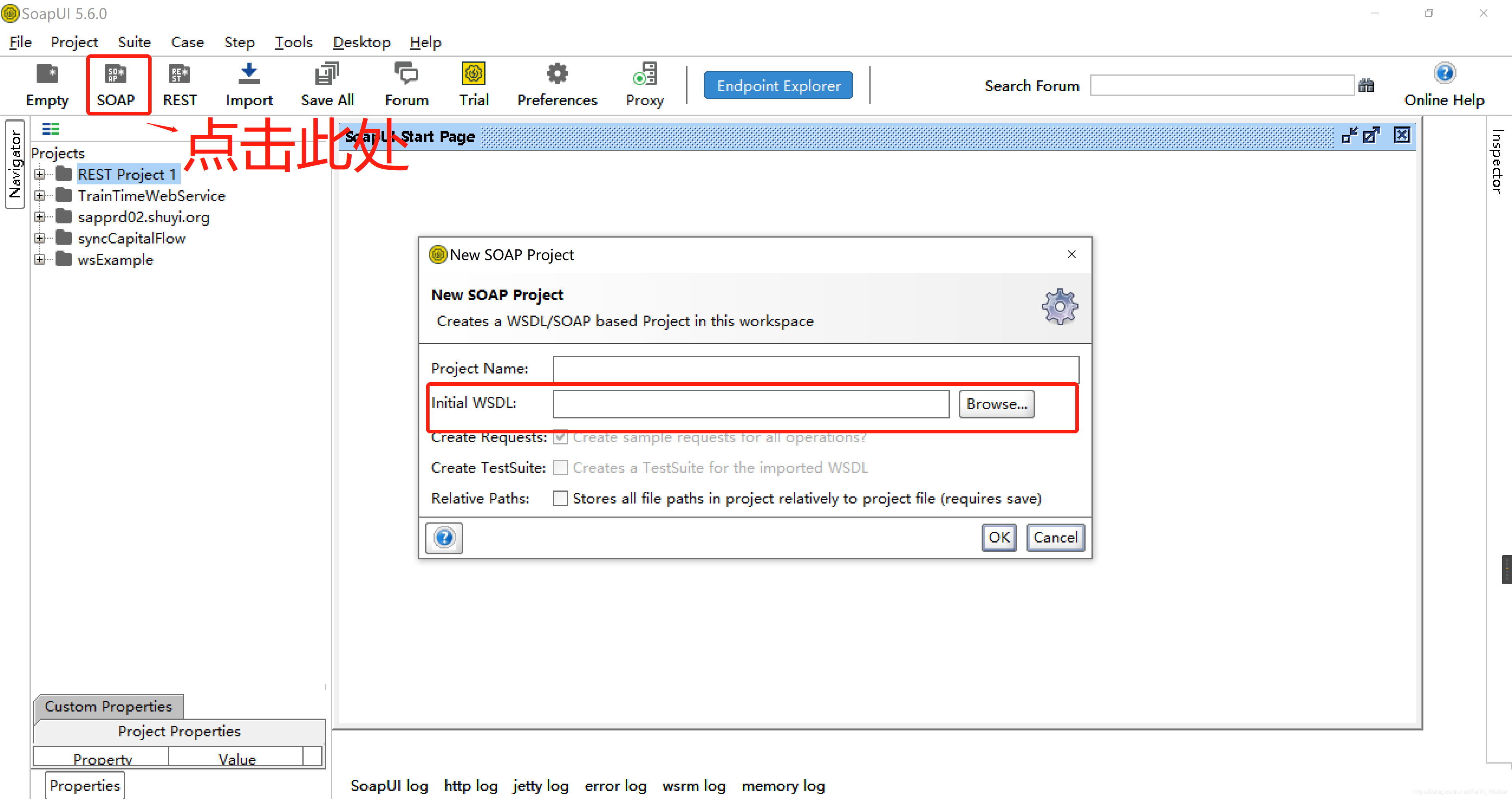
Task: Toggle Create TestSuite checkbox
Action: 560,468
